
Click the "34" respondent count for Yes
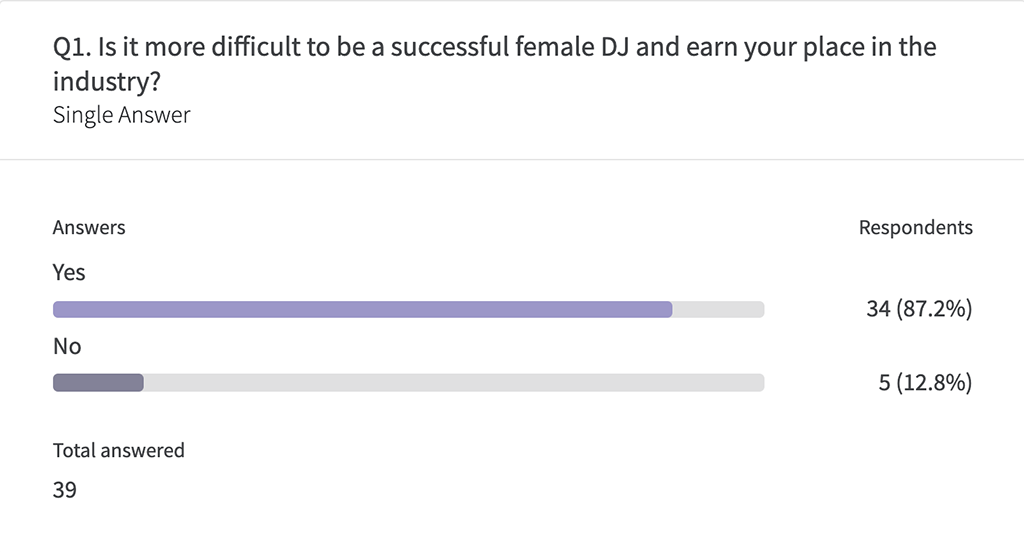point(878,308)
